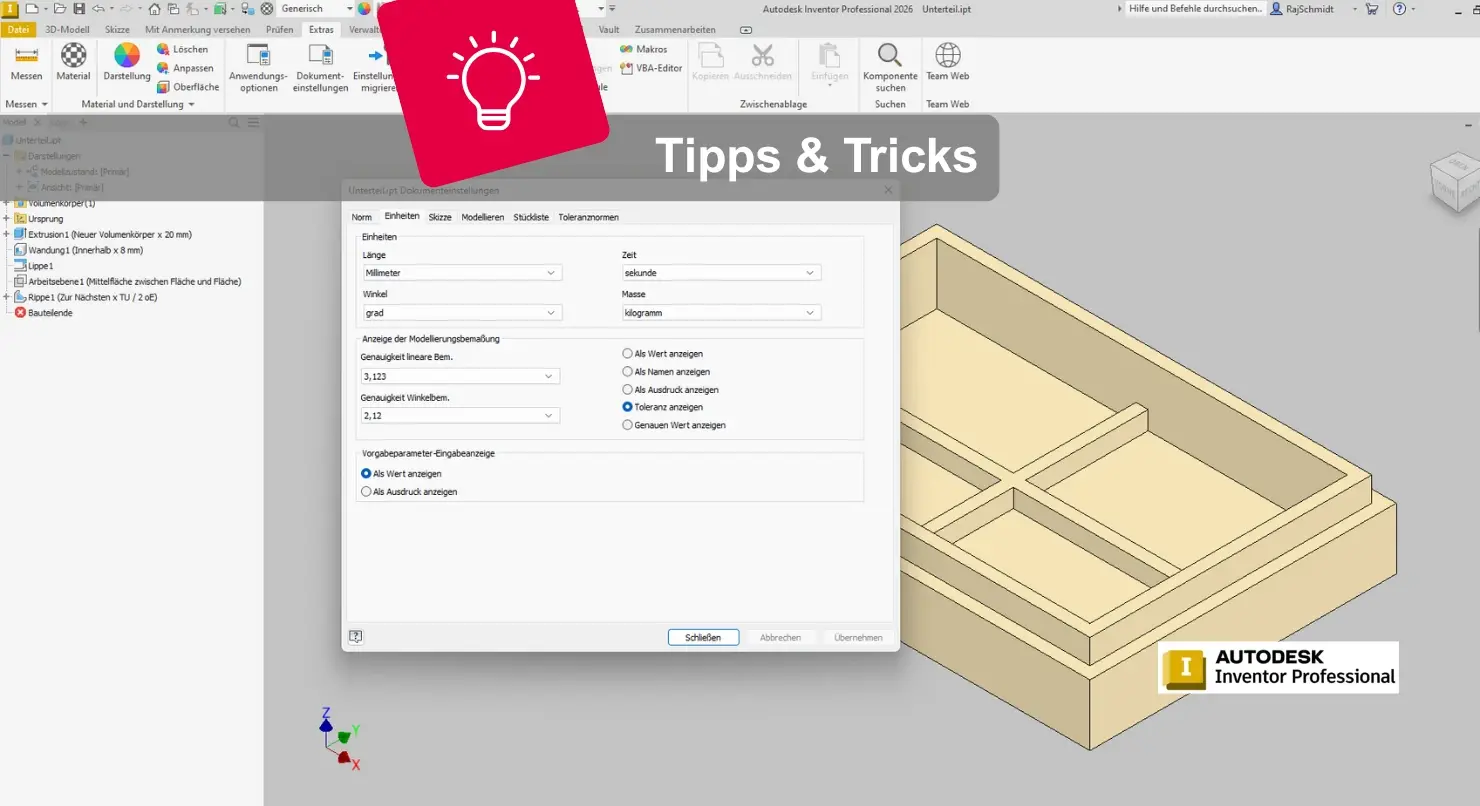Viewport: 1480px width, 806px height.
Task: Select 'Toleranz anzeigen' radio button
Action: [628, 407]
